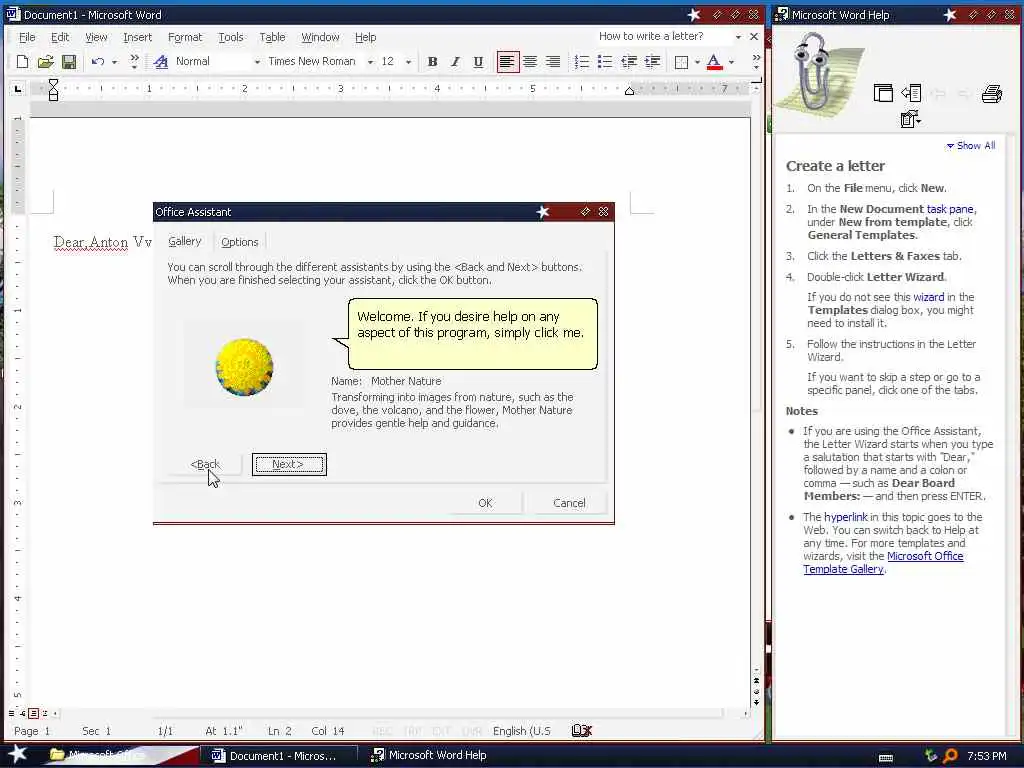This screenshot has height=768, width=1024.
Task: Switch to the Gallery tab
Action: point(185,241)
